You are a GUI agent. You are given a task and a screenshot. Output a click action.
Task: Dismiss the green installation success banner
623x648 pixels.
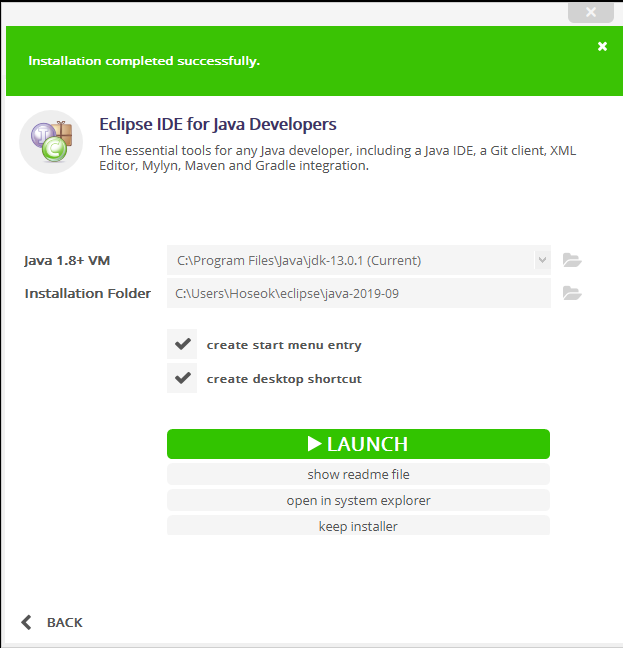(x=602, y=46)
